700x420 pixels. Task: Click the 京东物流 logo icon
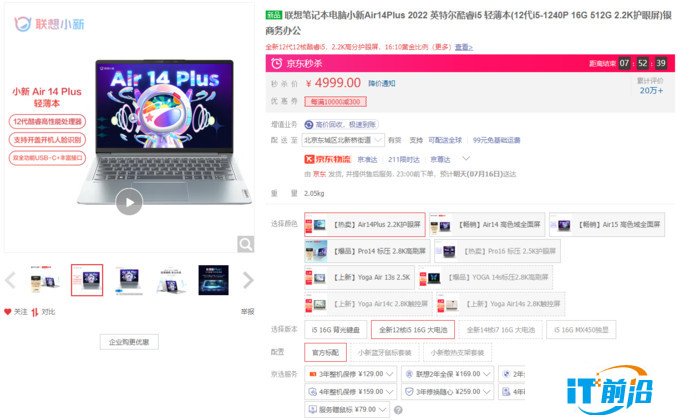[328, 159]
